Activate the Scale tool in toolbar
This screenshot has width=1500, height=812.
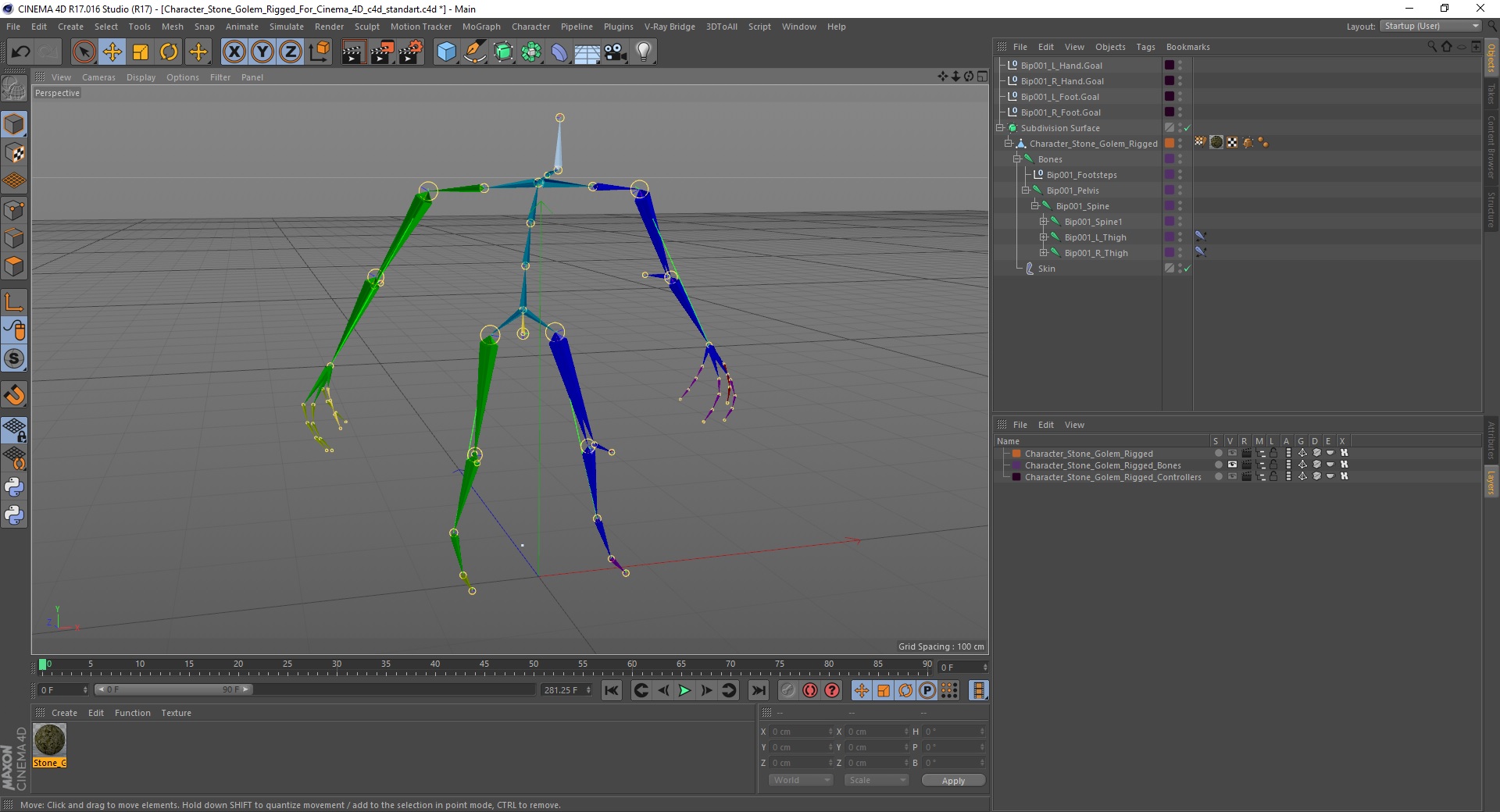tap(141, 52)
